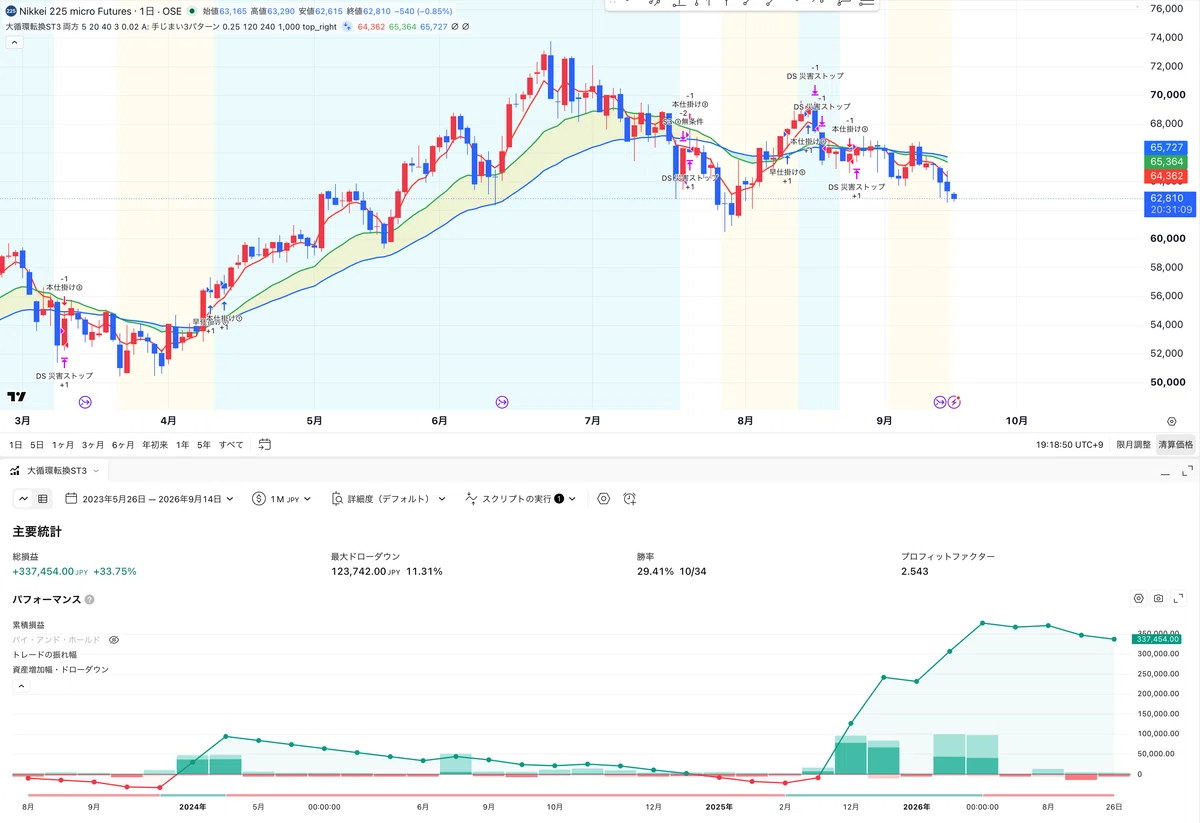Open chart settings gear beside time axis

tap(1172, 421)
